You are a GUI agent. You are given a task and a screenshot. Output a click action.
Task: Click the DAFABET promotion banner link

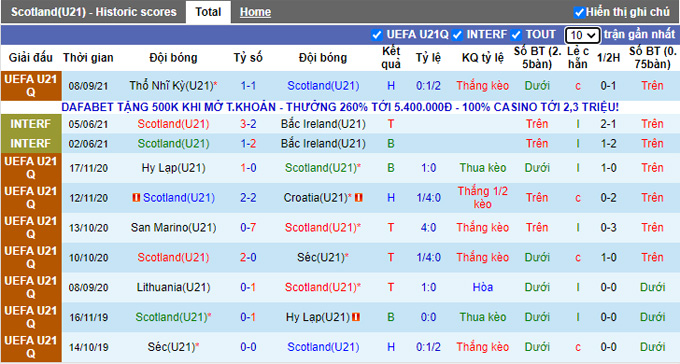tap(340, 107)
